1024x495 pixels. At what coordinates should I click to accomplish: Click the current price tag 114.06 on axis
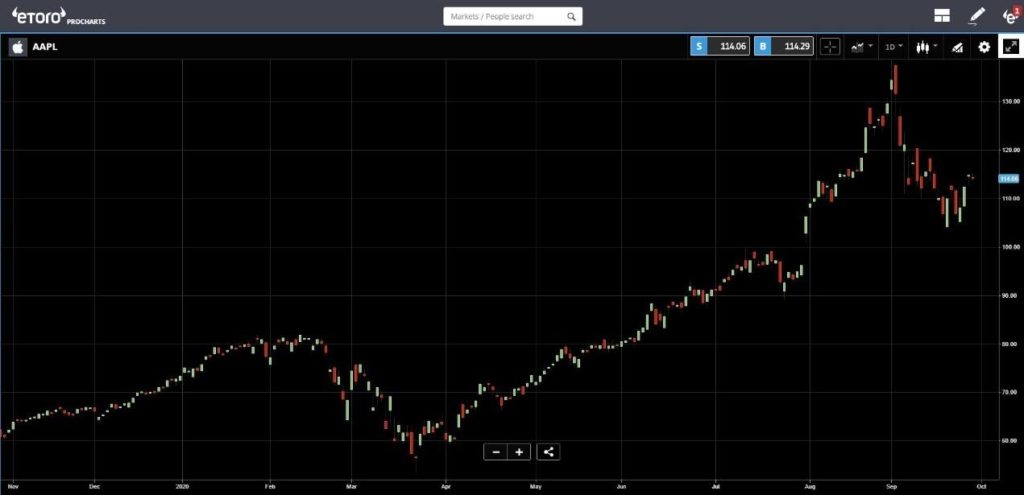tap(1009, 178)
